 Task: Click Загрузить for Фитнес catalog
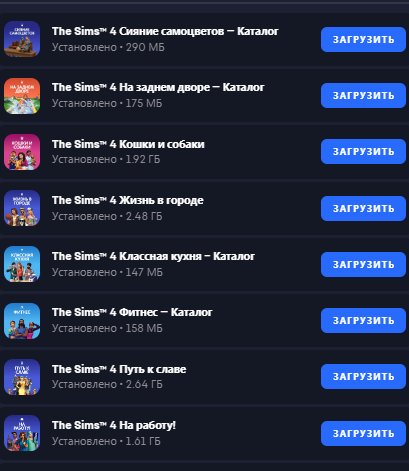click(x=363, y=320)
